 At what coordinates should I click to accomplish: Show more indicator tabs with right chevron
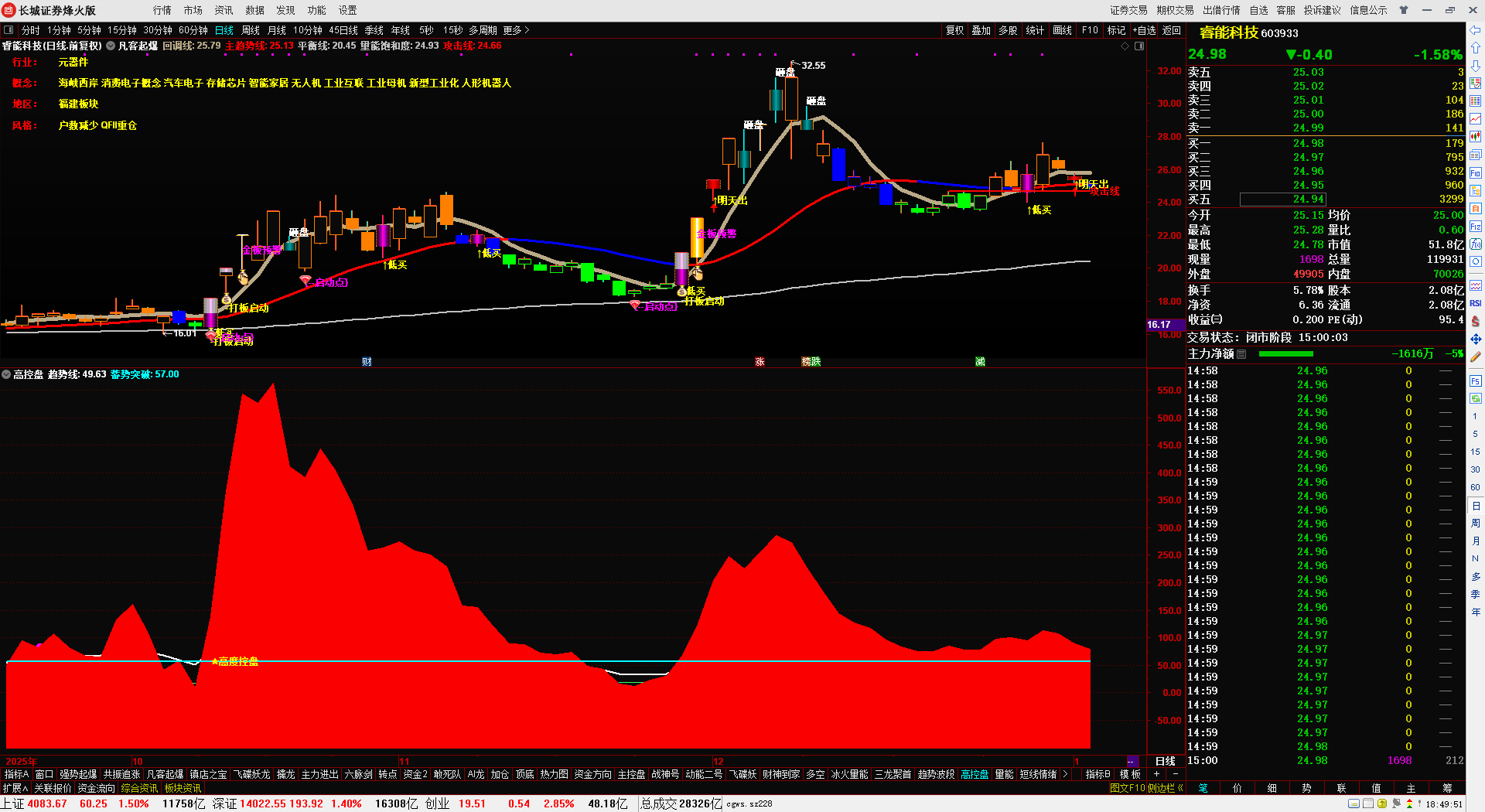(x=1065, y=774)
